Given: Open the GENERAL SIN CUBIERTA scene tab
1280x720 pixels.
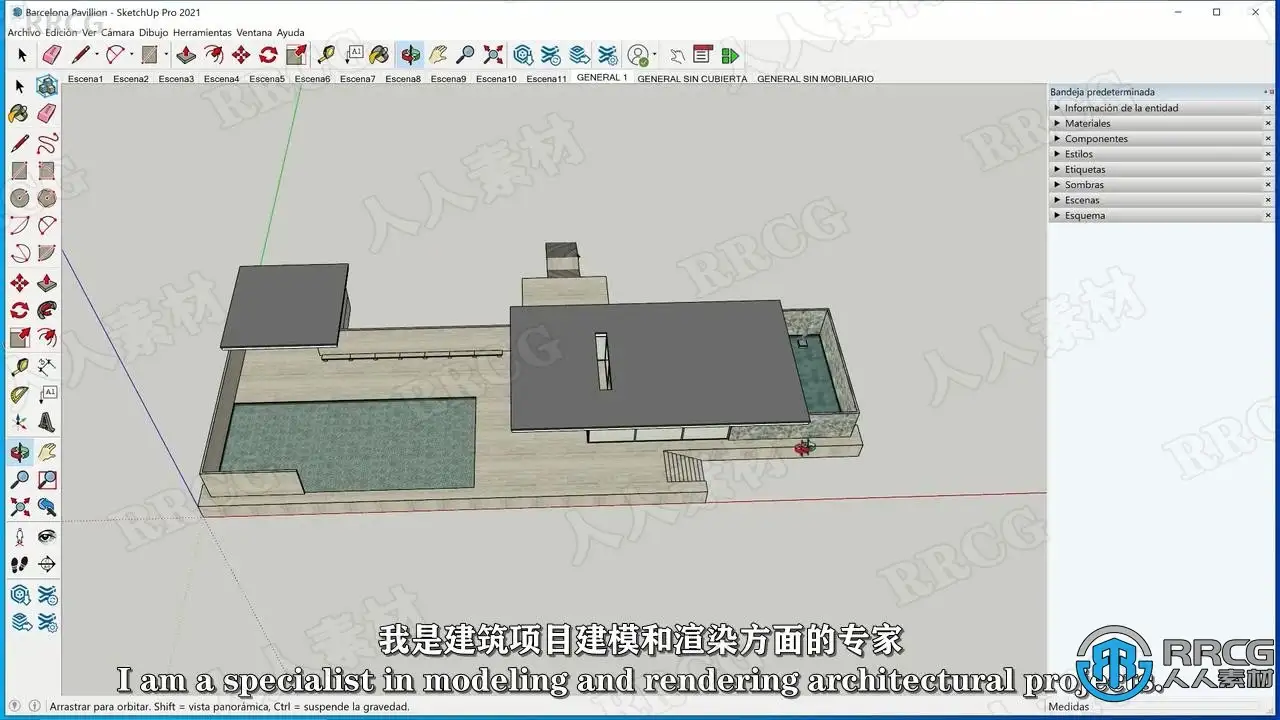Looking at the screenshot, I should (692, 79).
